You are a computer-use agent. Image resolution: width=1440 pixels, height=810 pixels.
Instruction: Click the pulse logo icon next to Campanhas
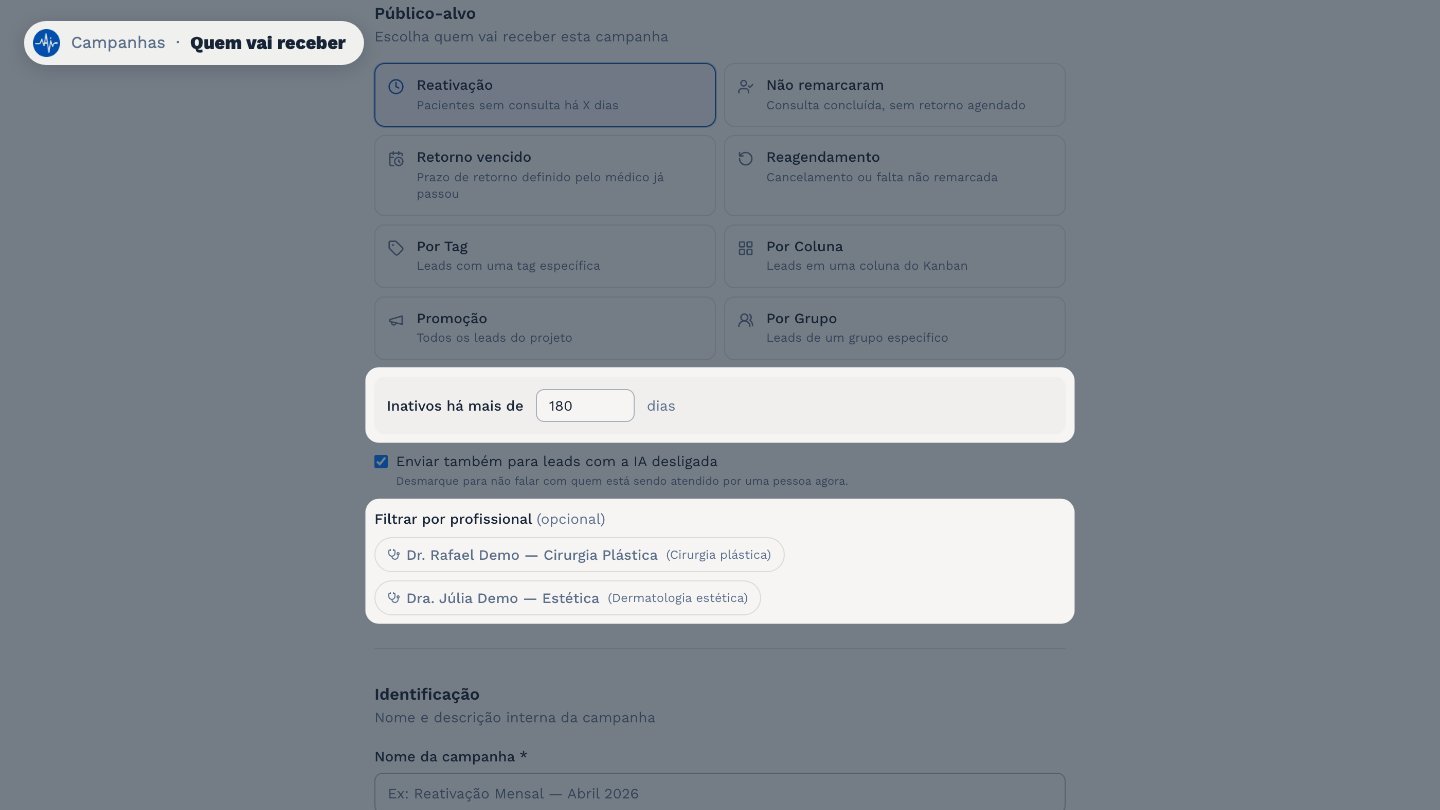coord(46,43)
